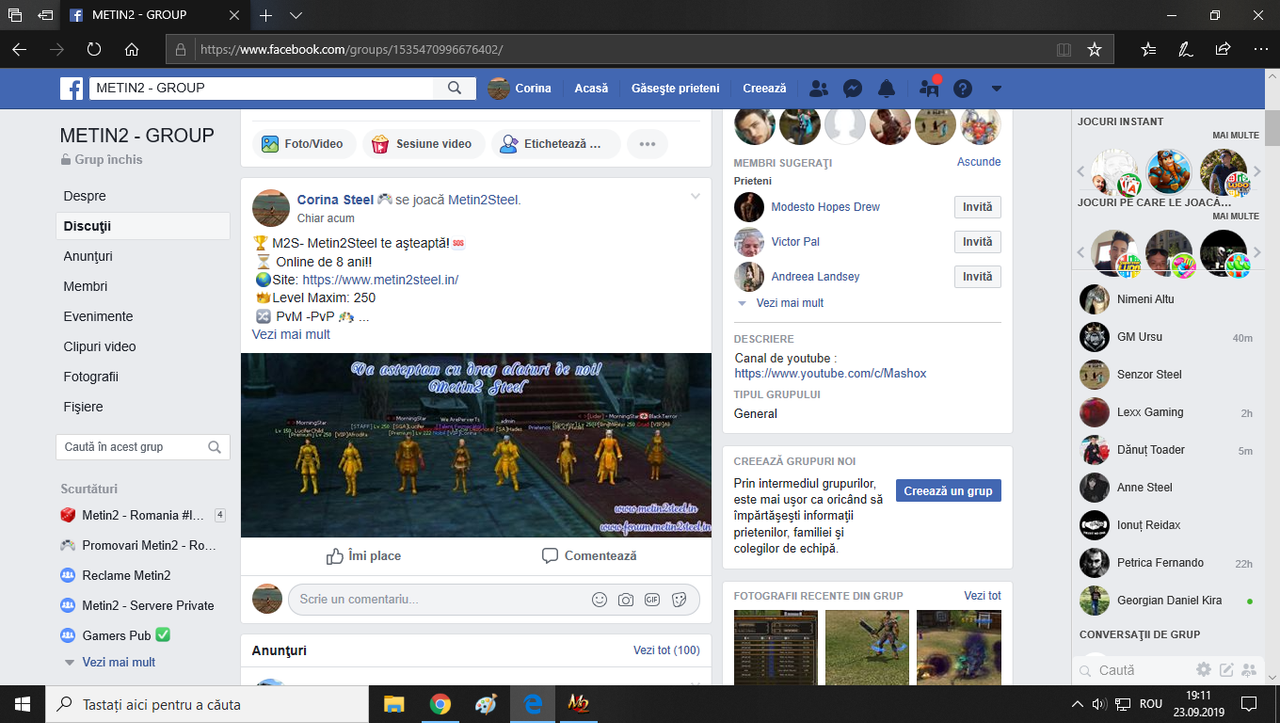Click the comment input field

pyautogui.click(x=494, y=599)
